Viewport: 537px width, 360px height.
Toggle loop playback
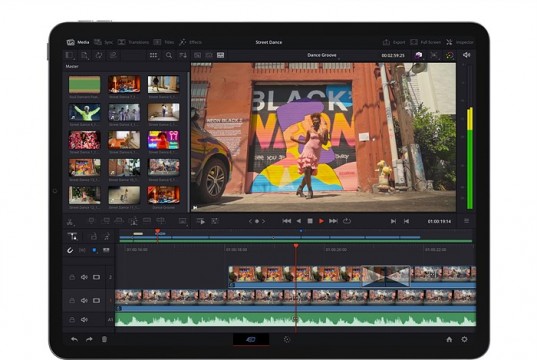[x=347, y=221]
